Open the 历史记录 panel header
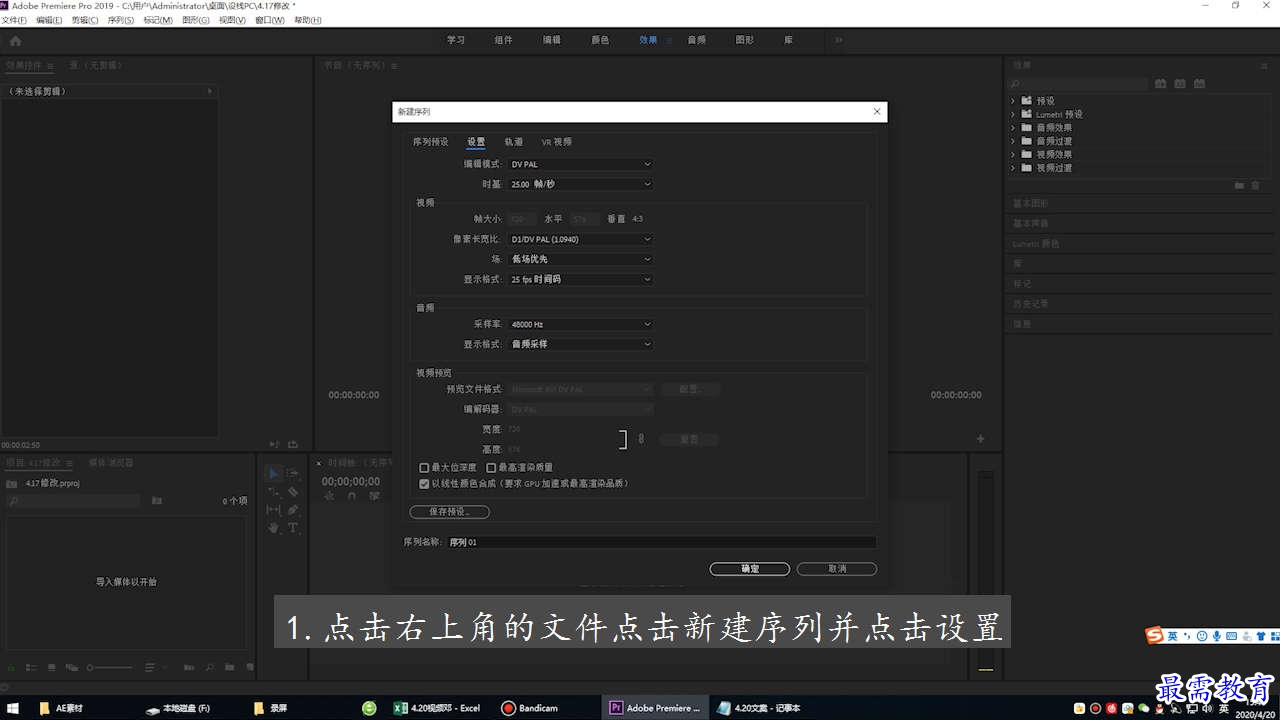Image resolution: width=1280 pixels, height=720 pixels. click(x=1030, y=303)
